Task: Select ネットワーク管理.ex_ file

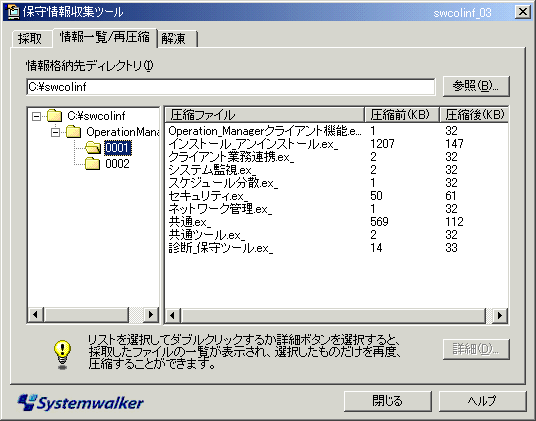Action: click(x=220, y=209)
